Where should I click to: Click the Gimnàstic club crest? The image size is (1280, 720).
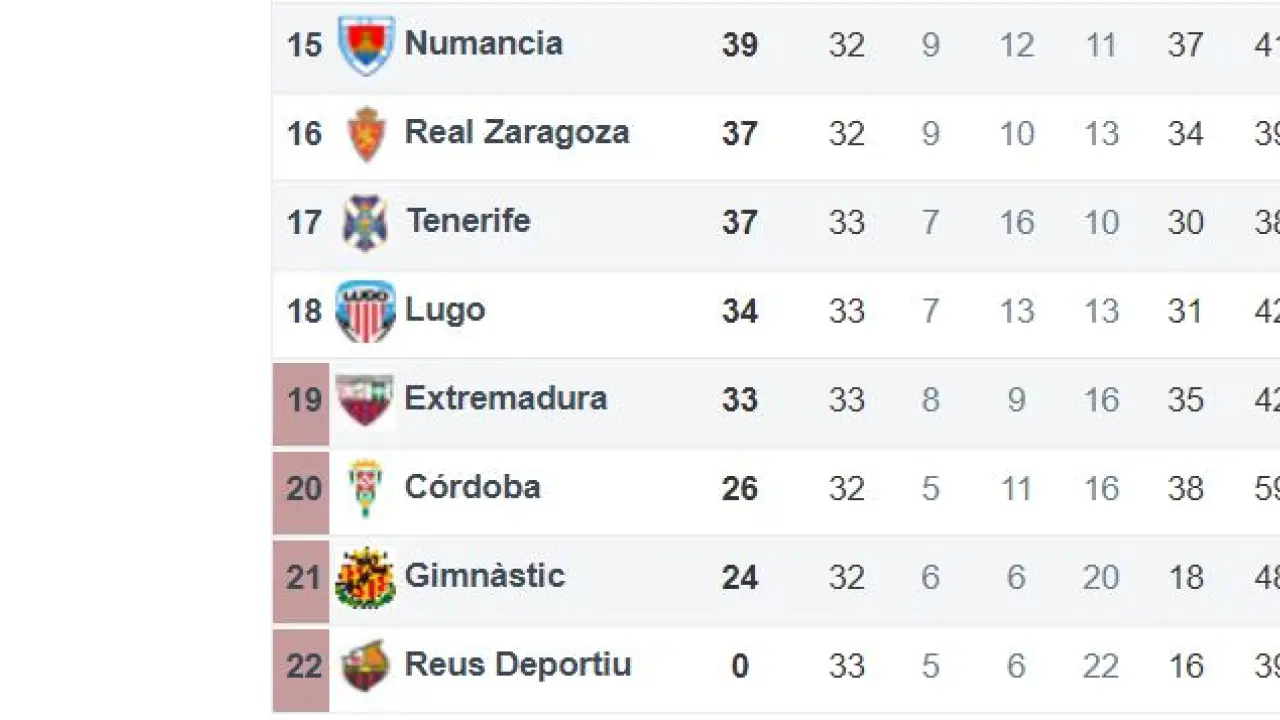[x=365, y=577]
